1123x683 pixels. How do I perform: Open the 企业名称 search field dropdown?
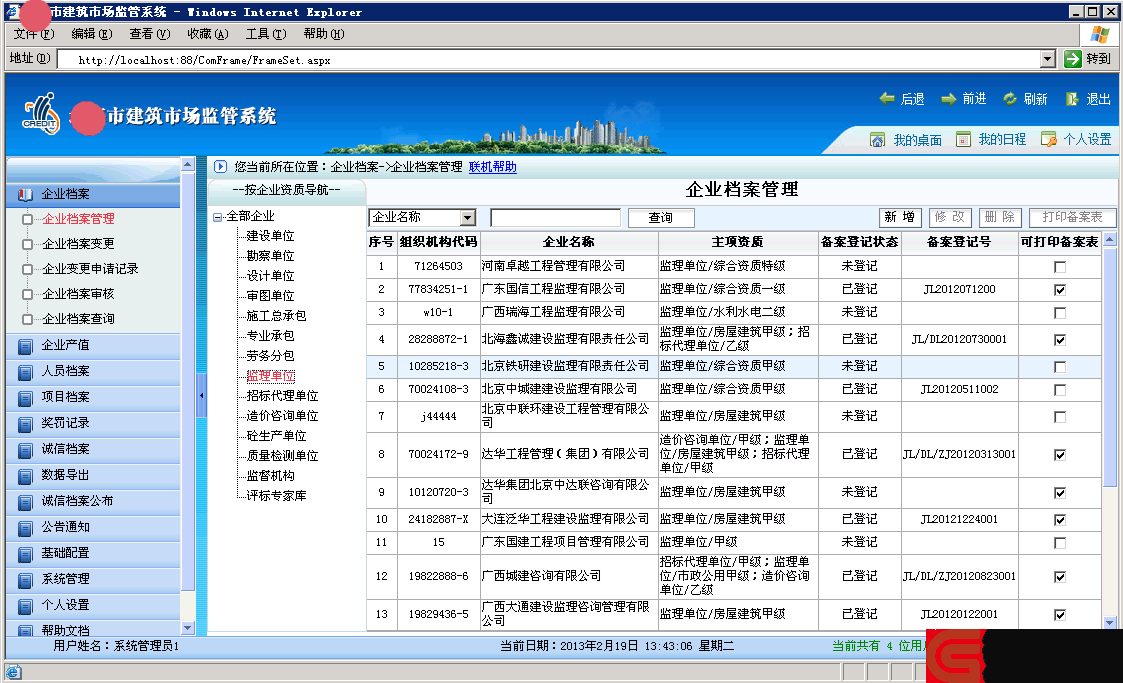click(468, 218)
